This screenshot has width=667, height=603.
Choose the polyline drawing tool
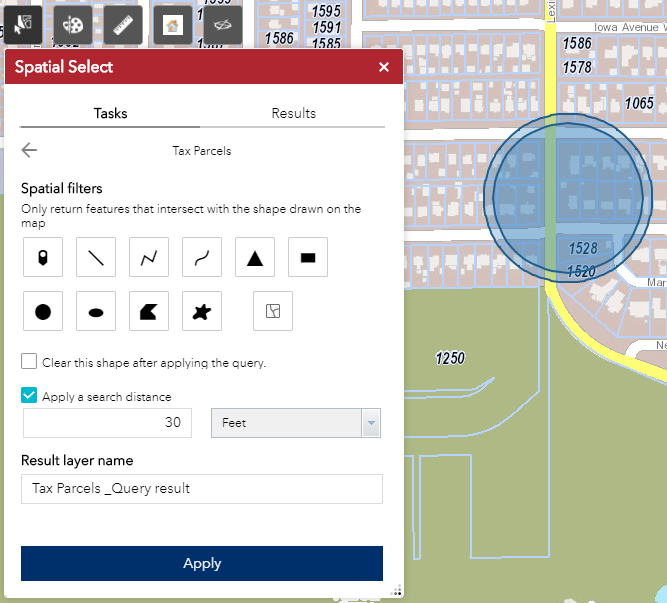pos(149,257)
